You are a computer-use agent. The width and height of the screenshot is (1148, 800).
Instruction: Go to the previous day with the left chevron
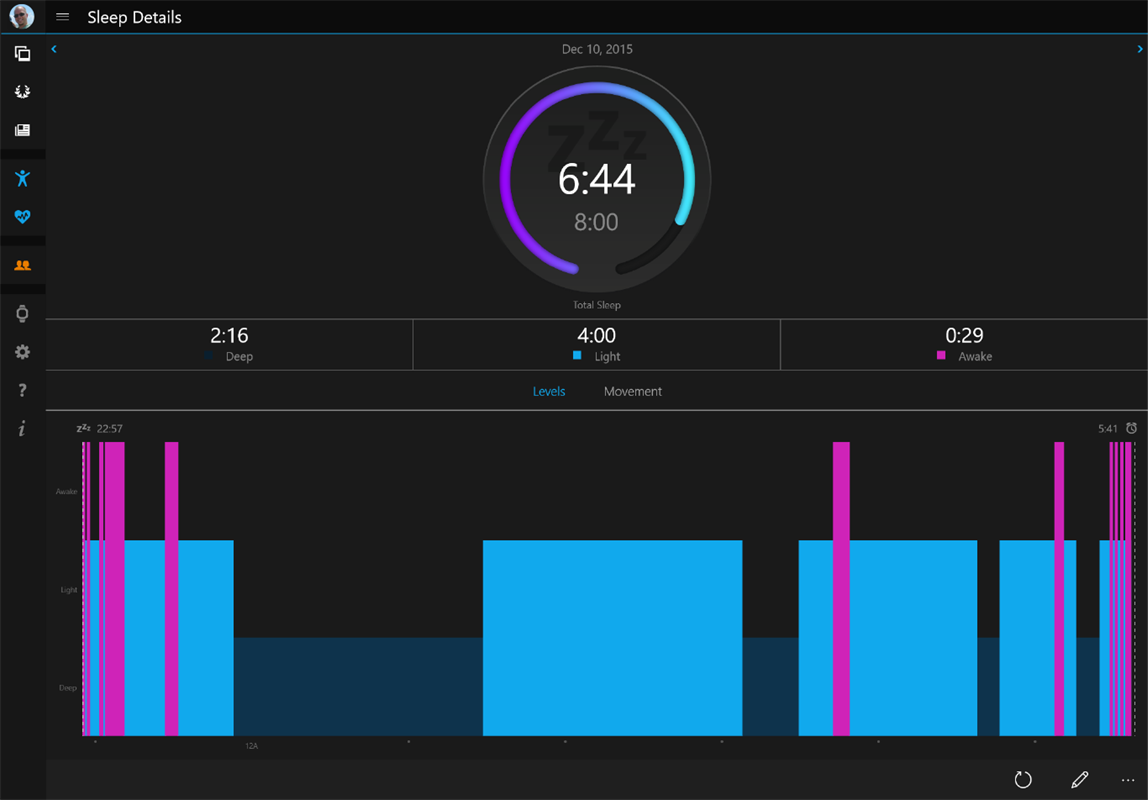pyautogui.click(x=53, y=48)
